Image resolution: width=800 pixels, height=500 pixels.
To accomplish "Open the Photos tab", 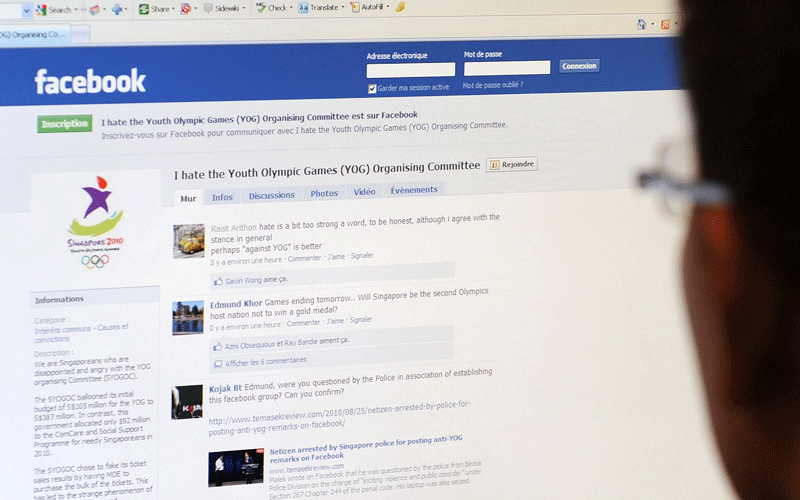I will 324,194.
